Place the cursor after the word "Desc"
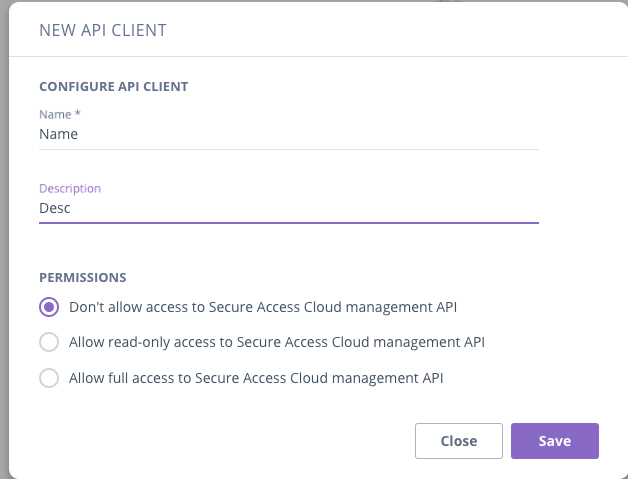Image resolution: width=628 pixels, height=479 pixels. tap(71, 208)
